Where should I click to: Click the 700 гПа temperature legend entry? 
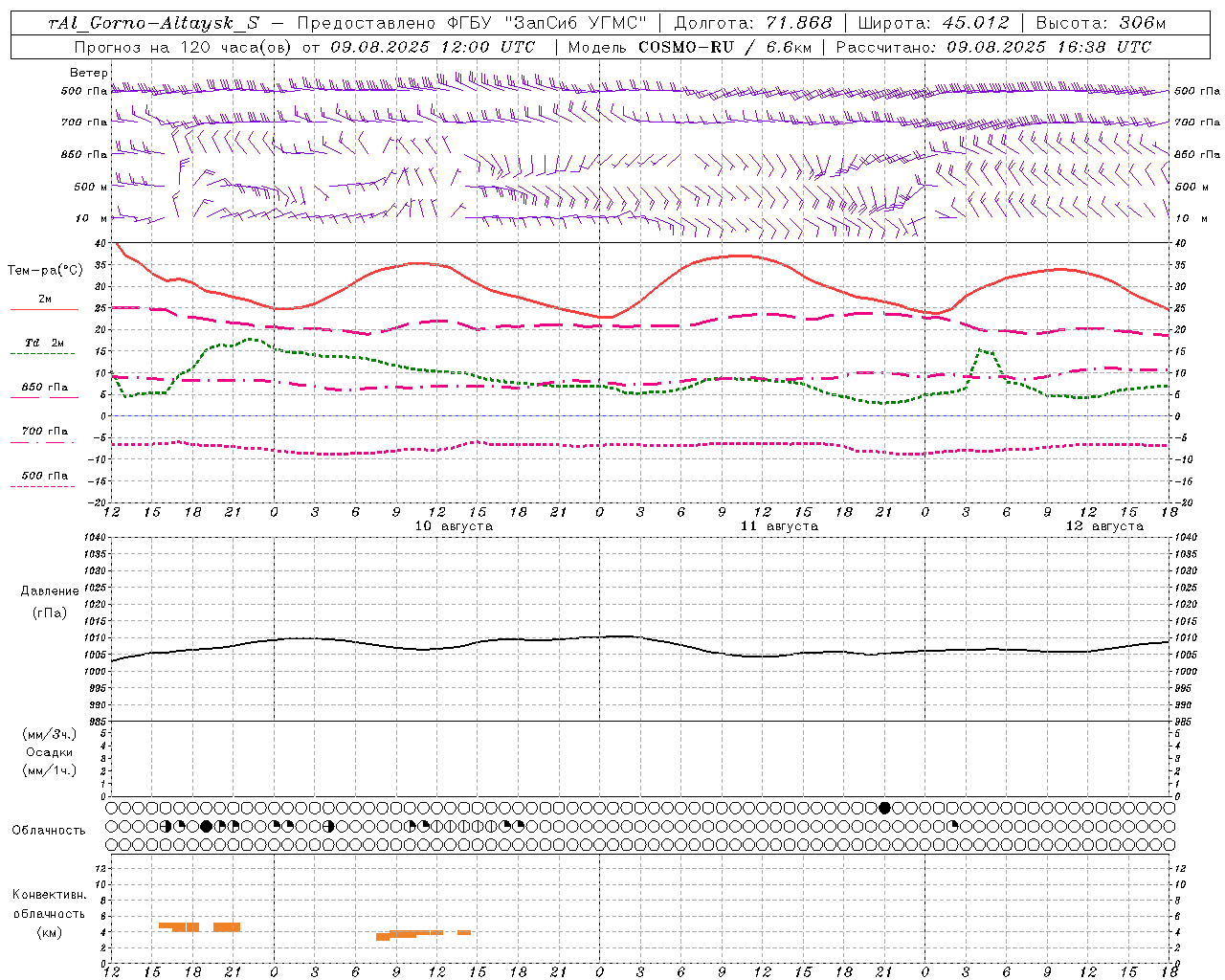(45, 432)
